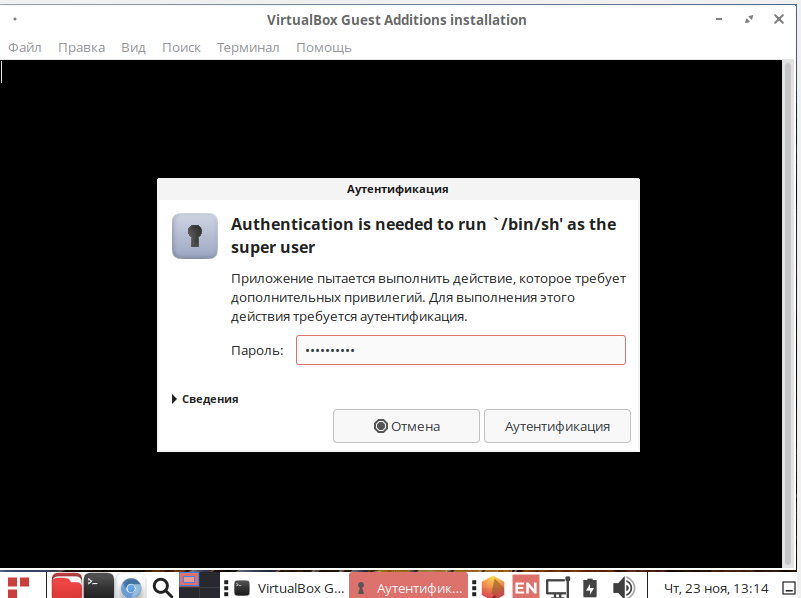Screen dimensions: 801x598
Task: Switch to VirtualBox G... taskbar window
Action: 290,588
